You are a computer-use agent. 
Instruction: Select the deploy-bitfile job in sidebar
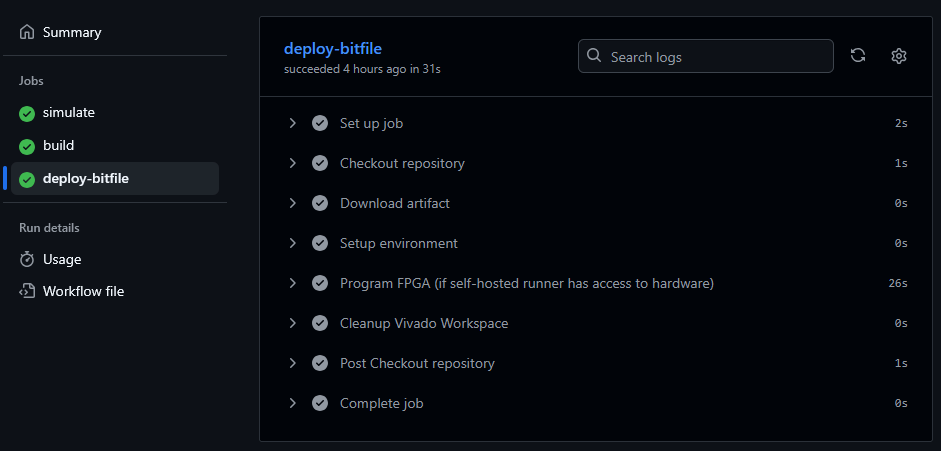point(86,179)
